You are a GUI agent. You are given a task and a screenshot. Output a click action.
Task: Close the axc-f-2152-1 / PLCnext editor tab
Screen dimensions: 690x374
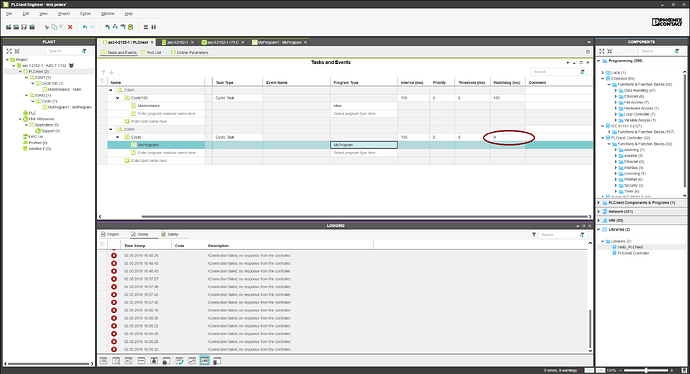[152, 42]
